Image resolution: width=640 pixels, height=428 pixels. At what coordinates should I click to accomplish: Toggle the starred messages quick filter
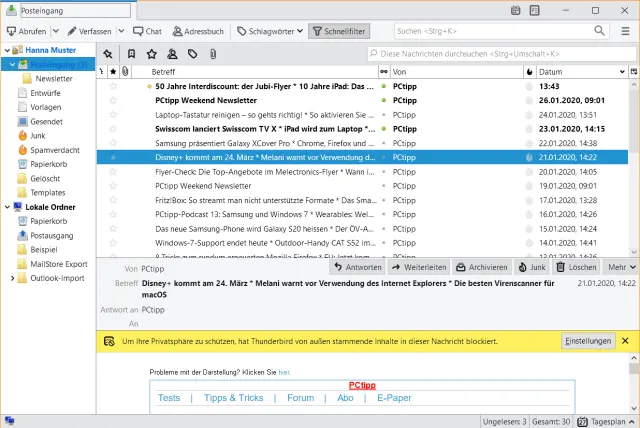(x=152, y=54)
